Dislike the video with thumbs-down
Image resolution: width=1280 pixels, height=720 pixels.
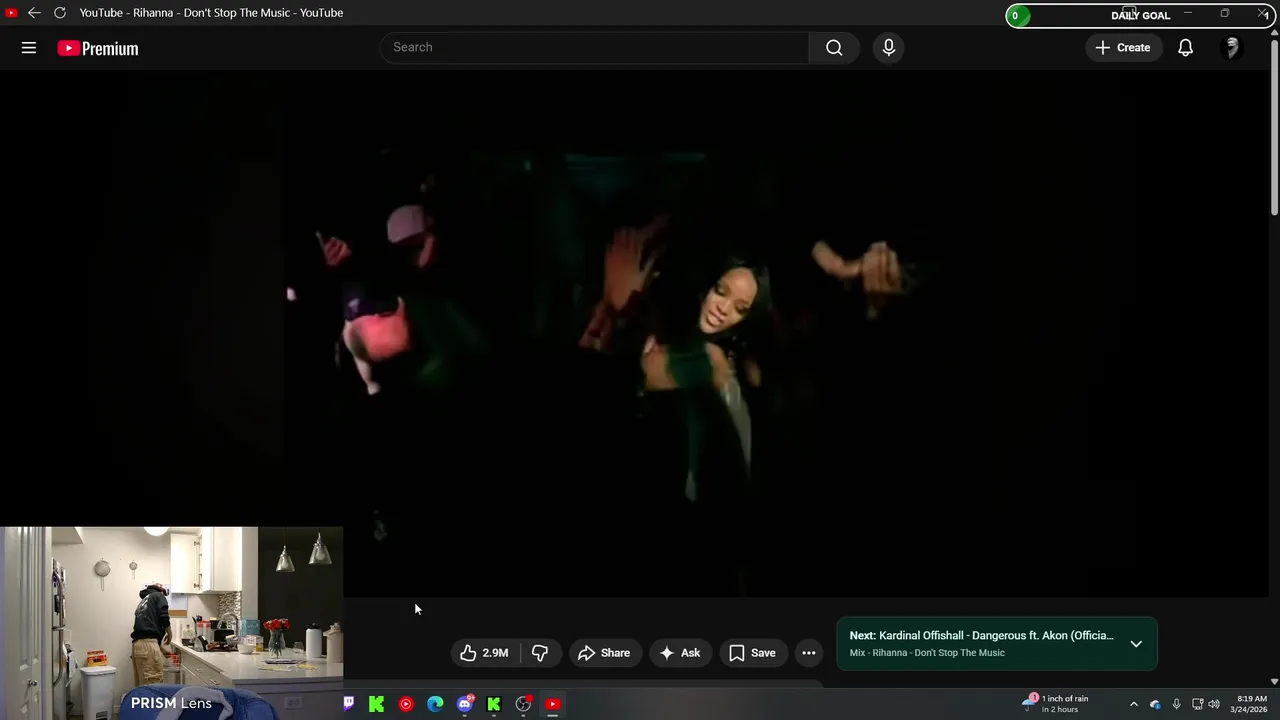540,653
